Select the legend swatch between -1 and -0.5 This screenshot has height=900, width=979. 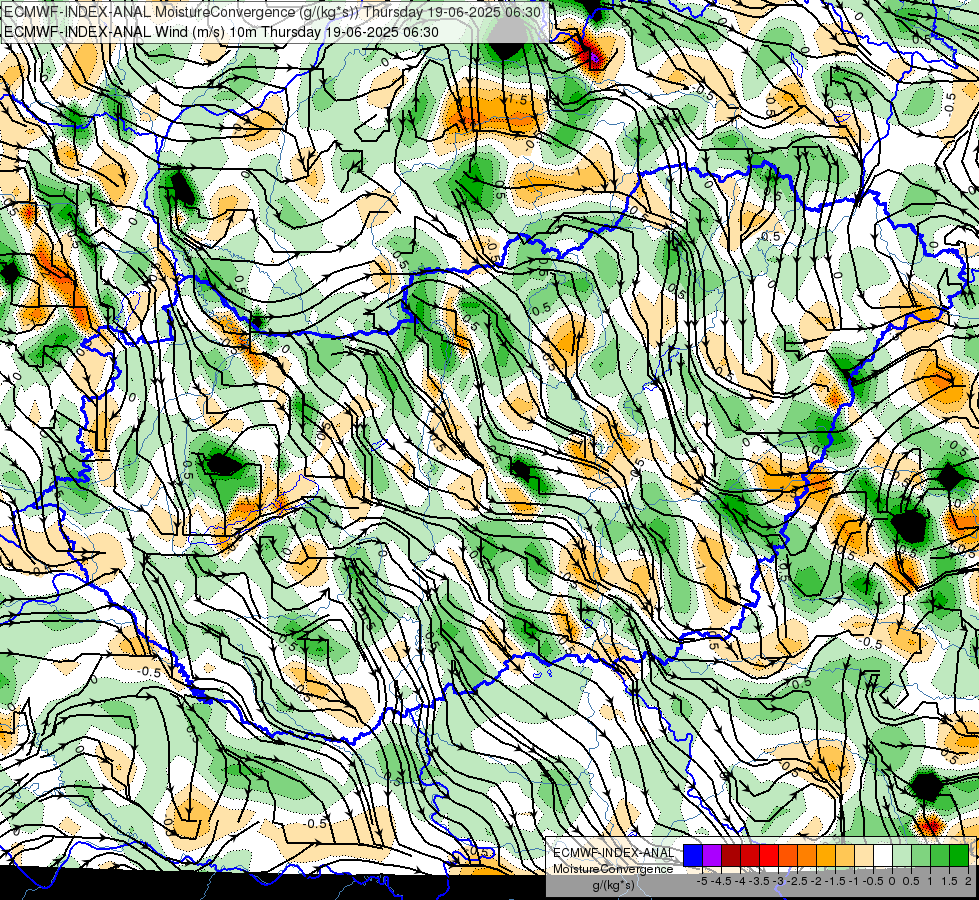(x=864, y=856)
